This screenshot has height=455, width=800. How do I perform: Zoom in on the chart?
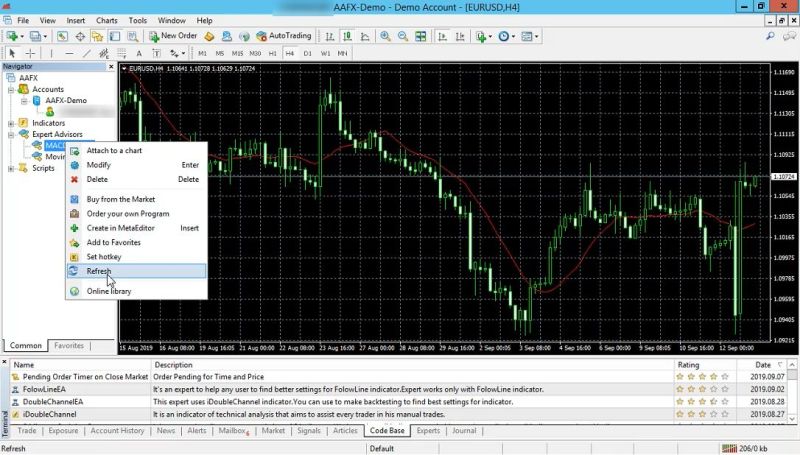386,36
